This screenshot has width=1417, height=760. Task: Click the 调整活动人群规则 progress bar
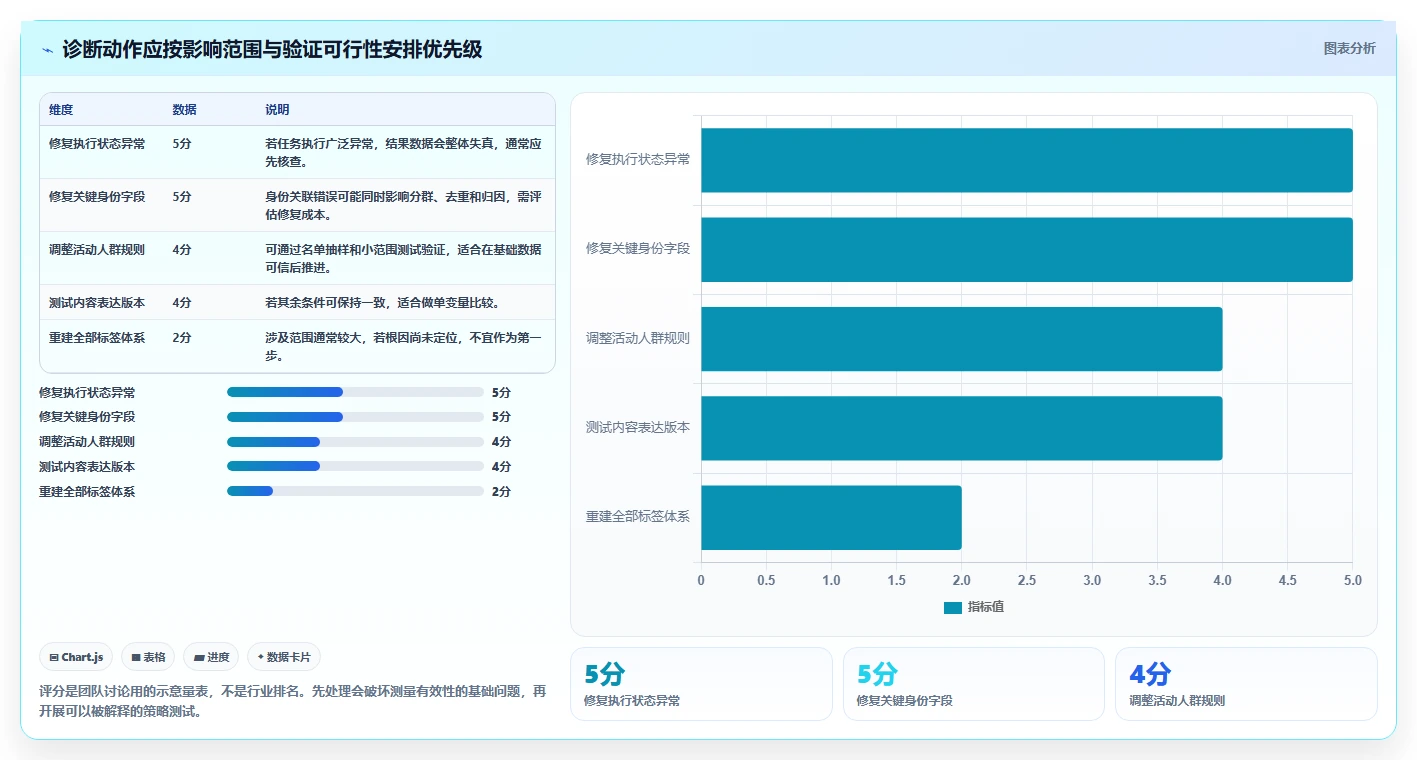(355, 442)
